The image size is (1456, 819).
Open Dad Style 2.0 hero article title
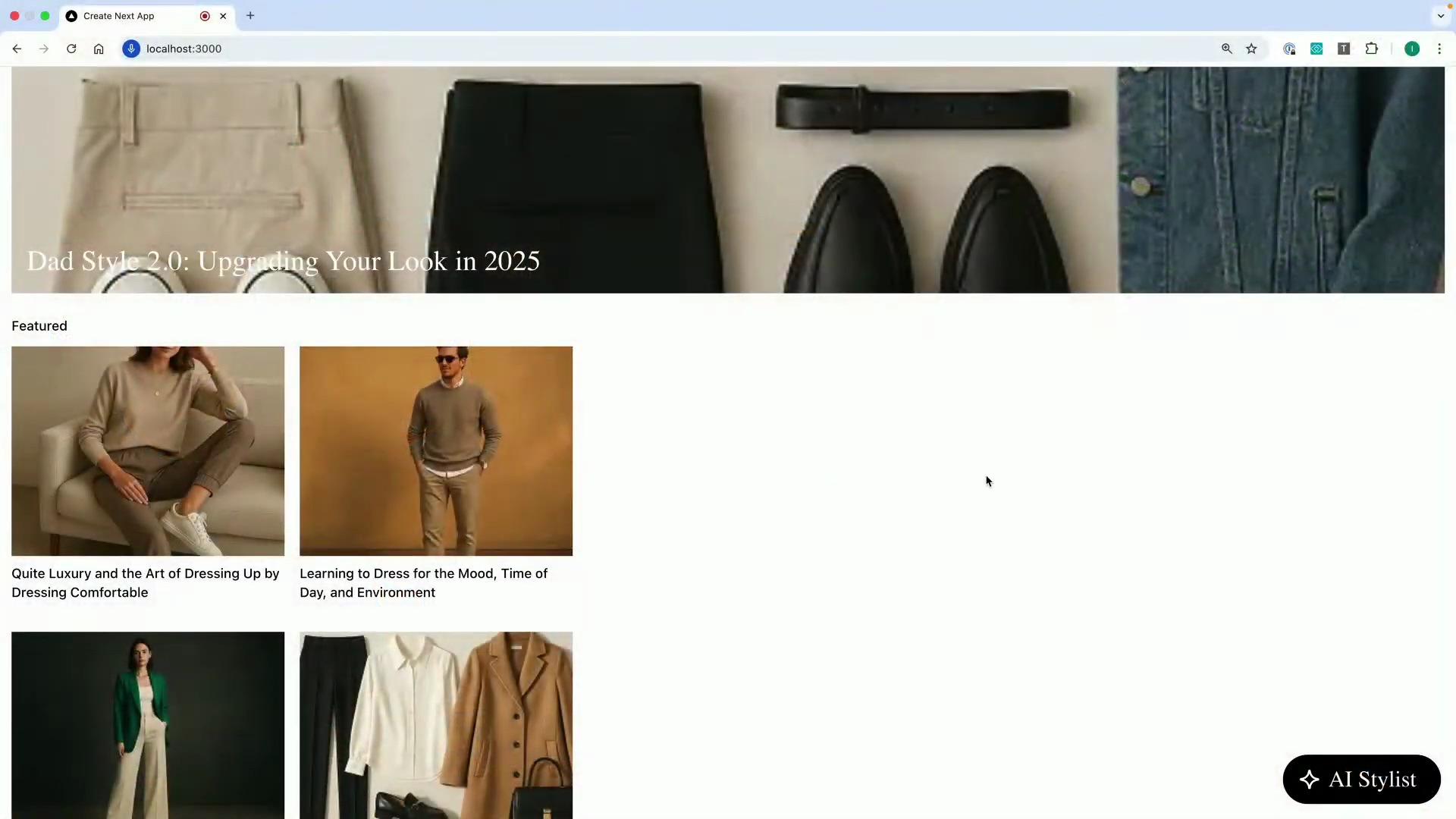tap(284, 261)
